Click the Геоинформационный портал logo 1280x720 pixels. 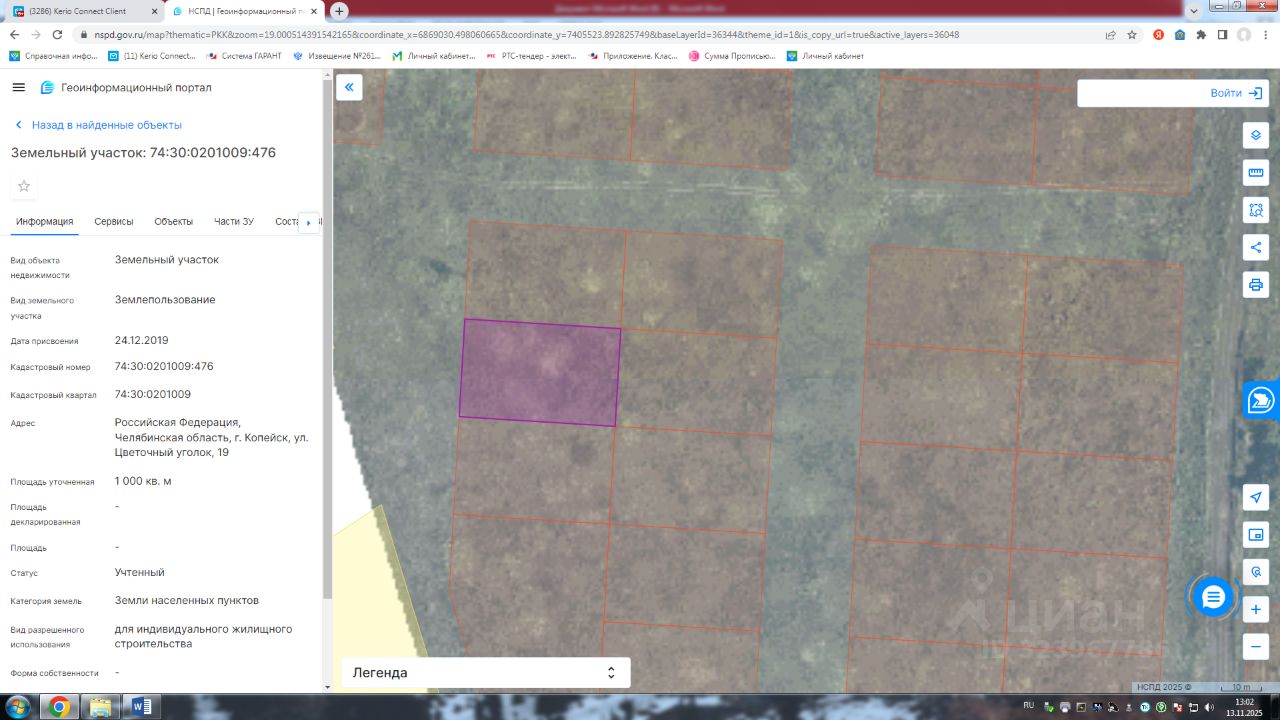pos(126,87)
